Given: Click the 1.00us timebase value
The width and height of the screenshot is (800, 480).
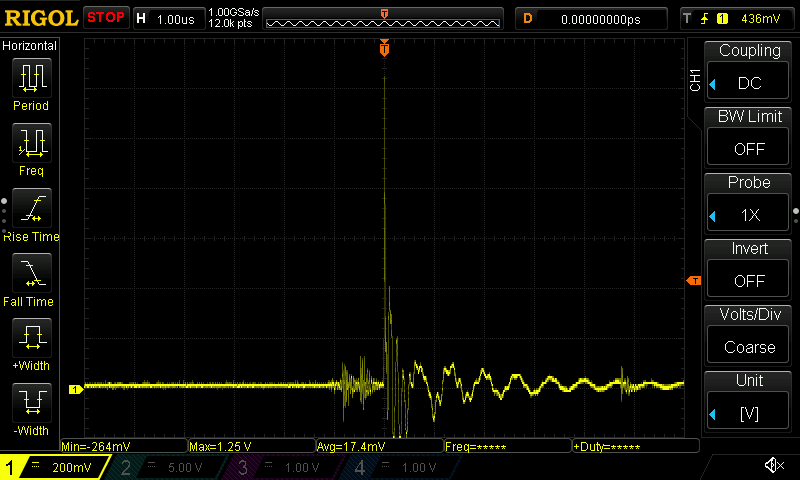Looking at the screenshot, I should (176, 20).
